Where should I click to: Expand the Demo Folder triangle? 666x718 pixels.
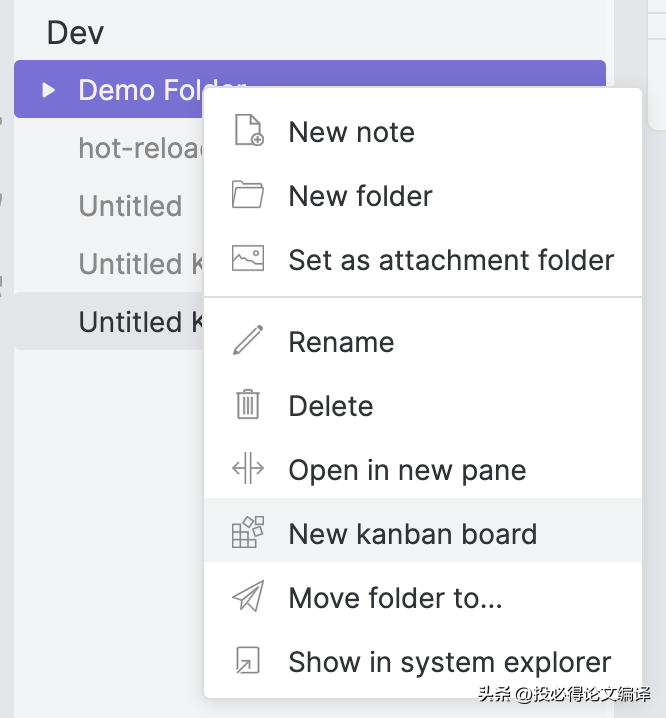coord(48,90)
